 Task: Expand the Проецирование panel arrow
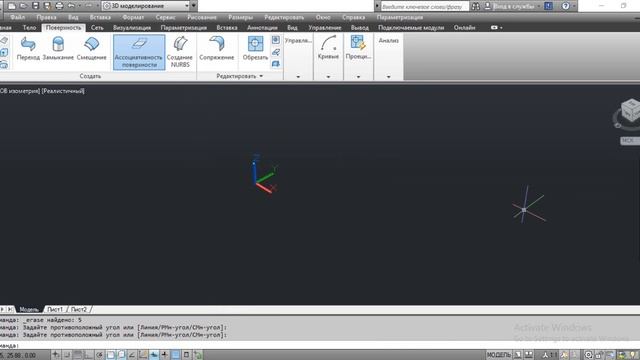point(358,76)
